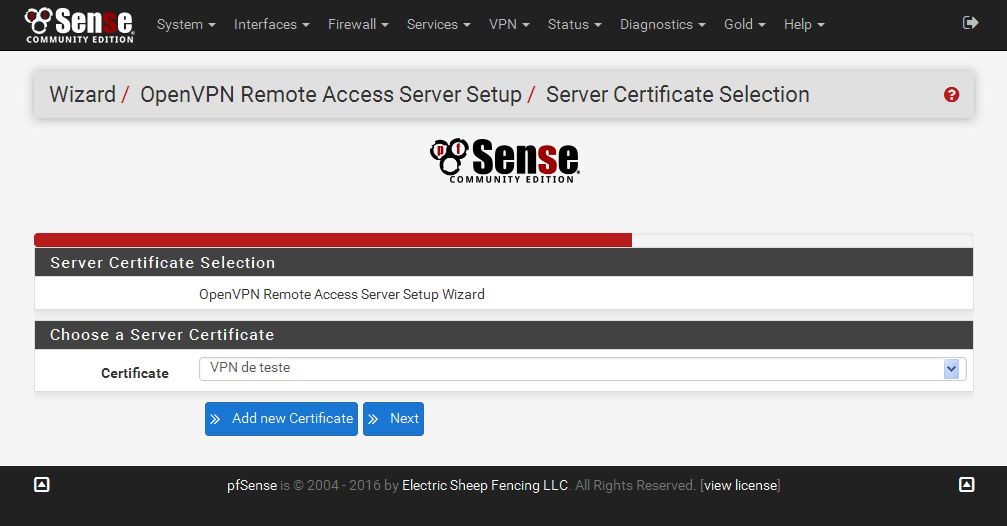Open the Interfaces menu
The image size is (1007, 526).
271,24
